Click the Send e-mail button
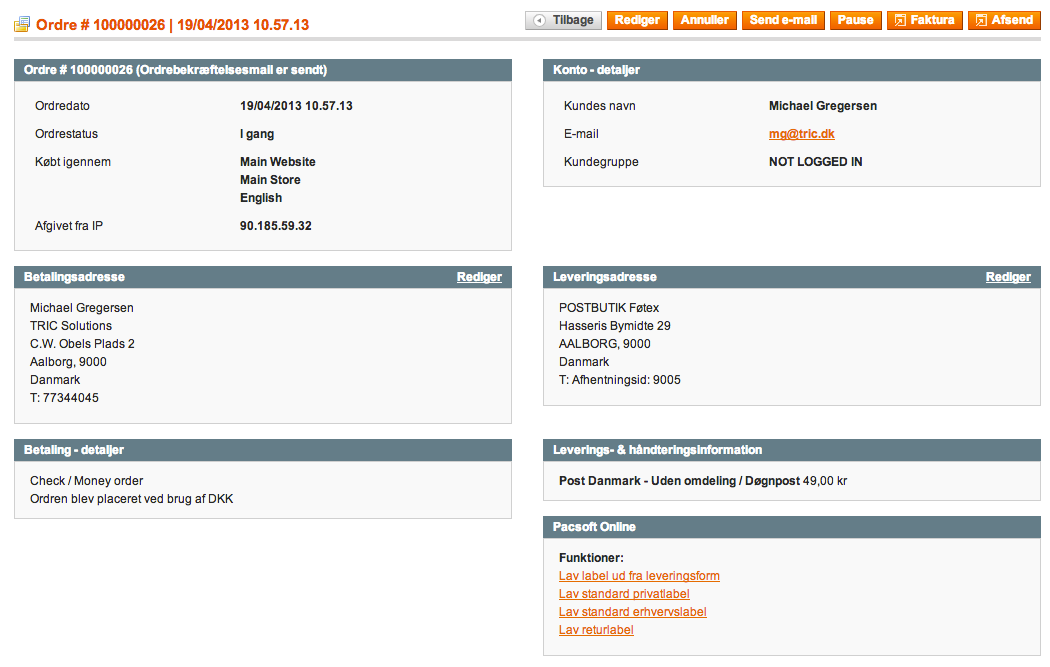This screenshot has height=667, width=1050. (x=783, y=20)
